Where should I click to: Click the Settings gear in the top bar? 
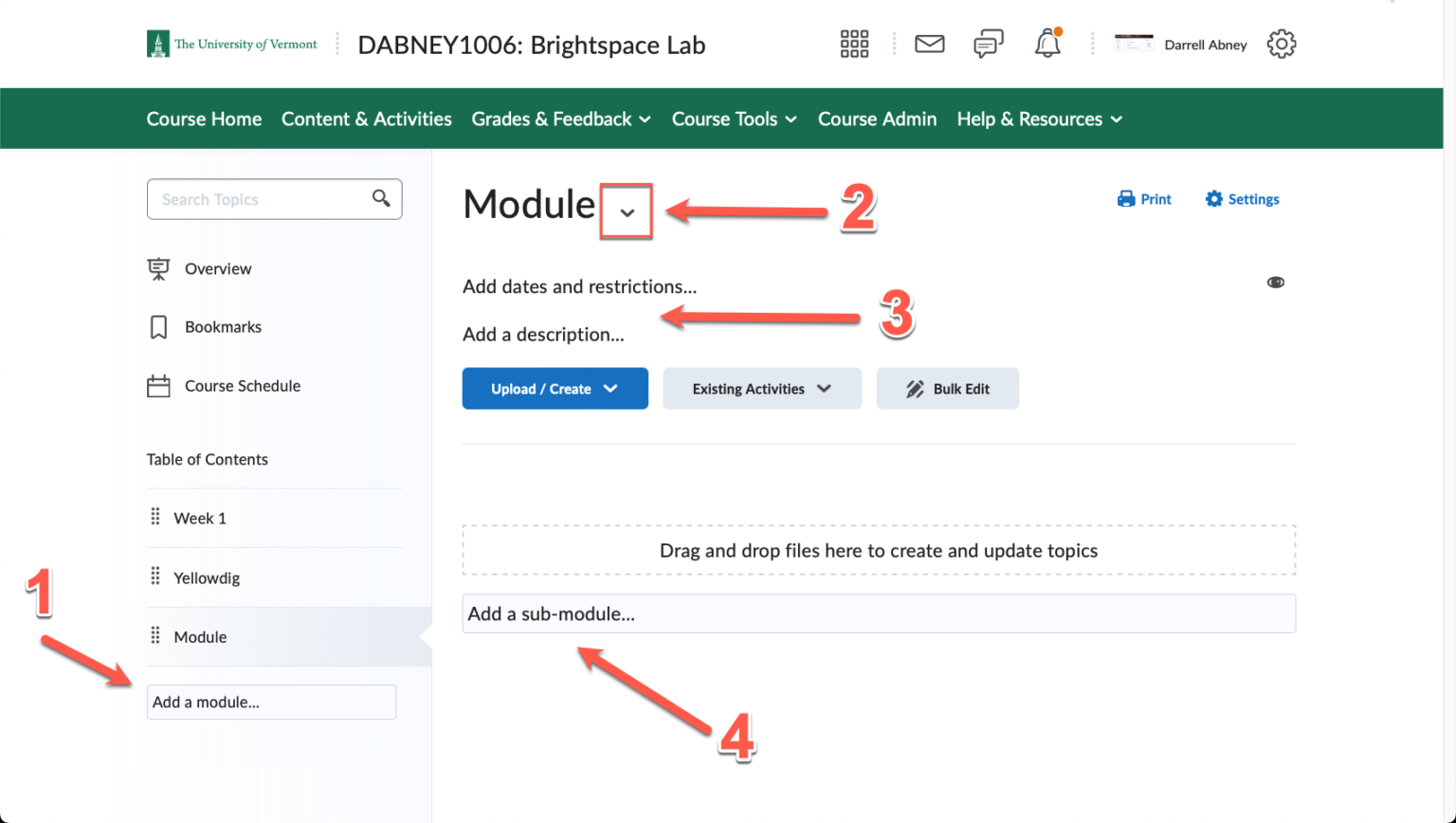click(1282, 44)
